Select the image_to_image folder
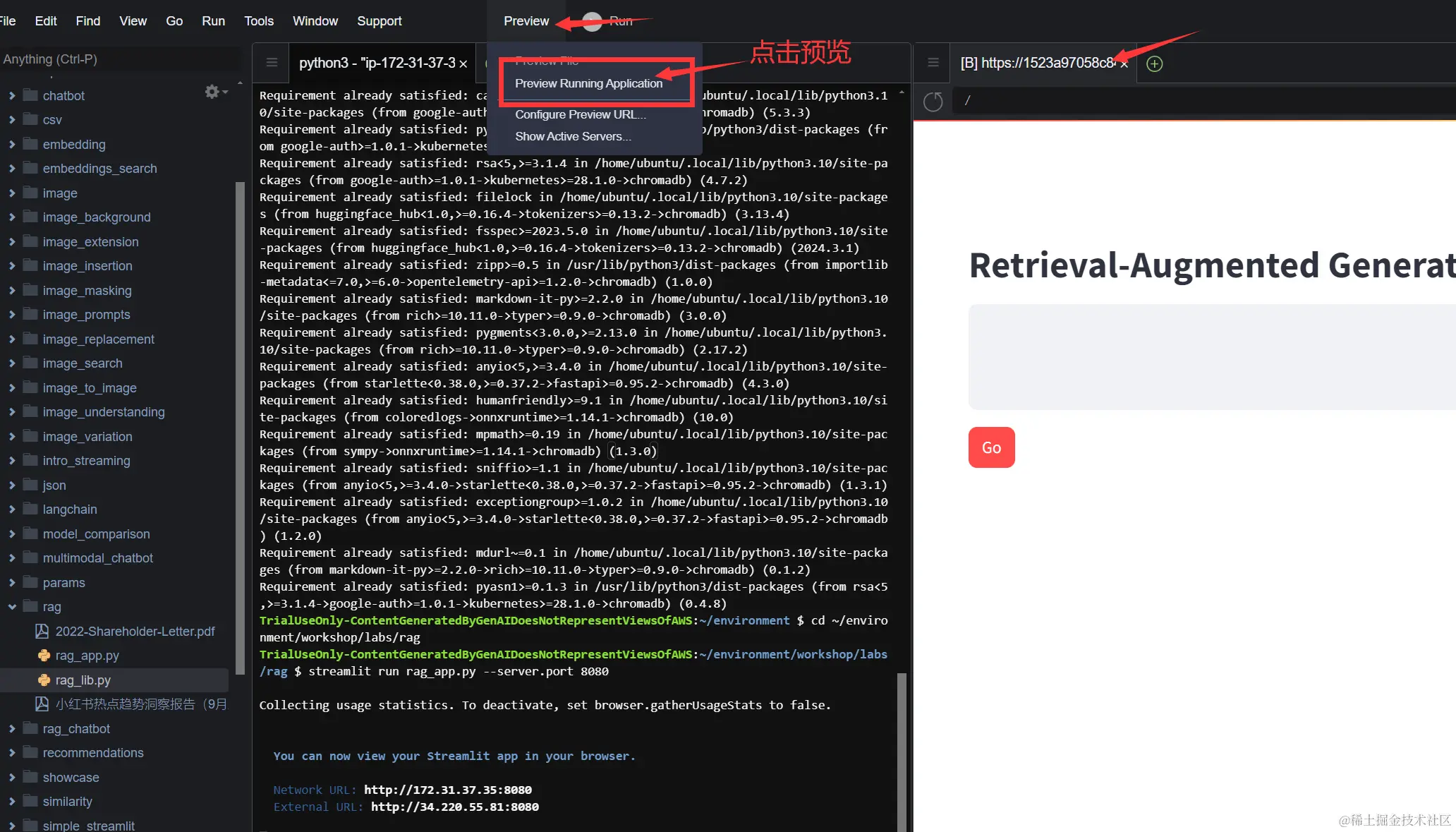The image size is (1456, 832). tap(90, 388)
